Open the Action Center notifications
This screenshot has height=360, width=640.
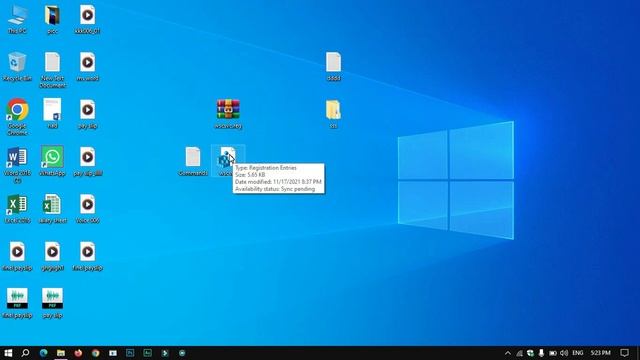[624, 353]
